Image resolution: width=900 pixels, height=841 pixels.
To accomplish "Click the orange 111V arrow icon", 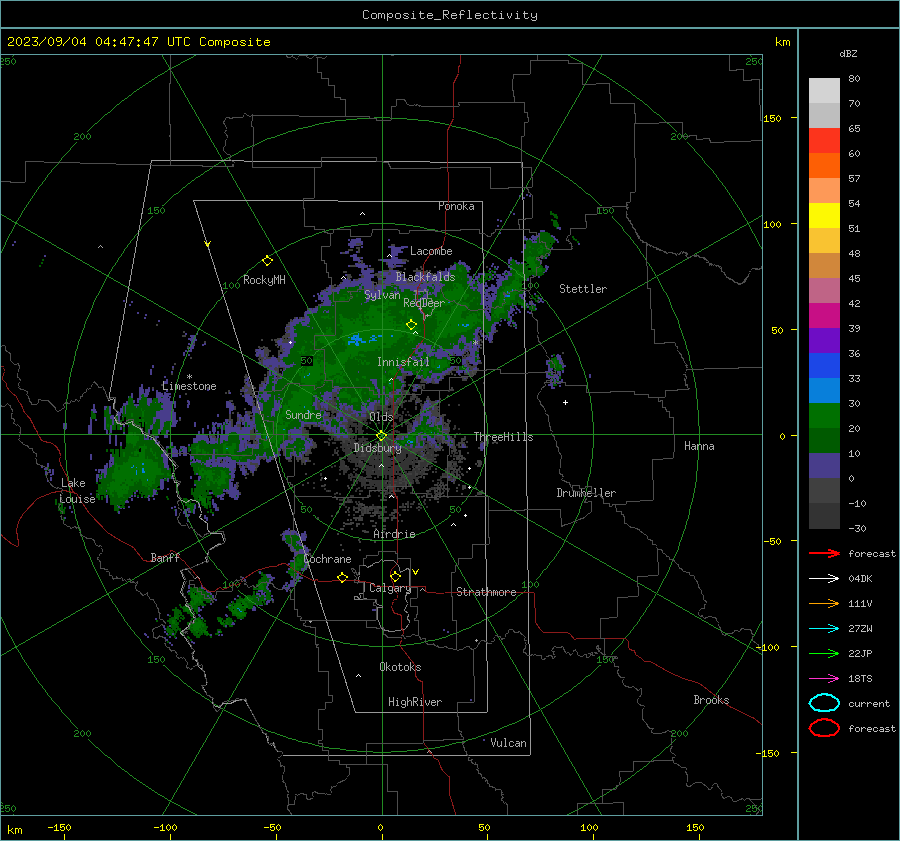I will click(824, 603).
